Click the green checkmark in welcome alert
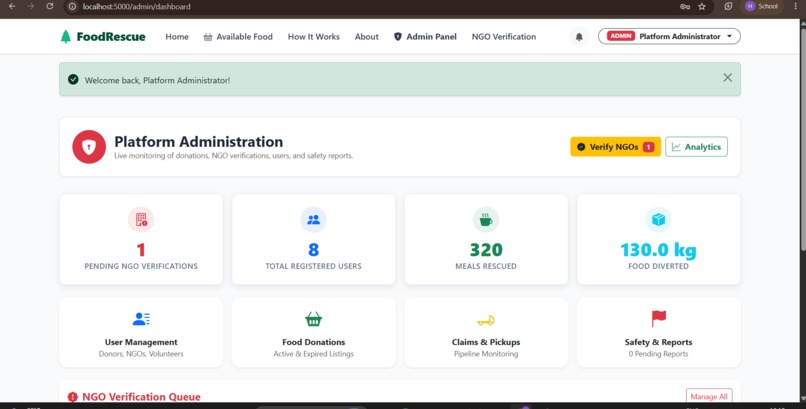 tap(73, 80)
